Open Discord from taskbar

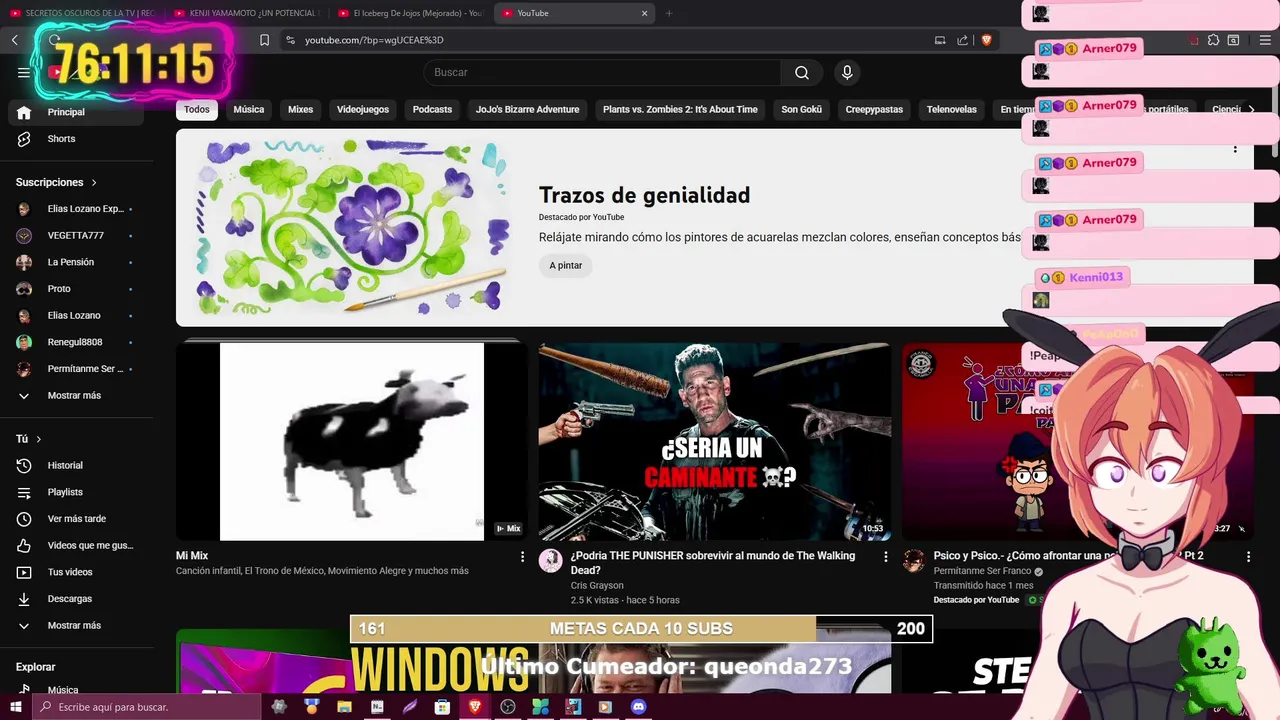pos(638,707)
